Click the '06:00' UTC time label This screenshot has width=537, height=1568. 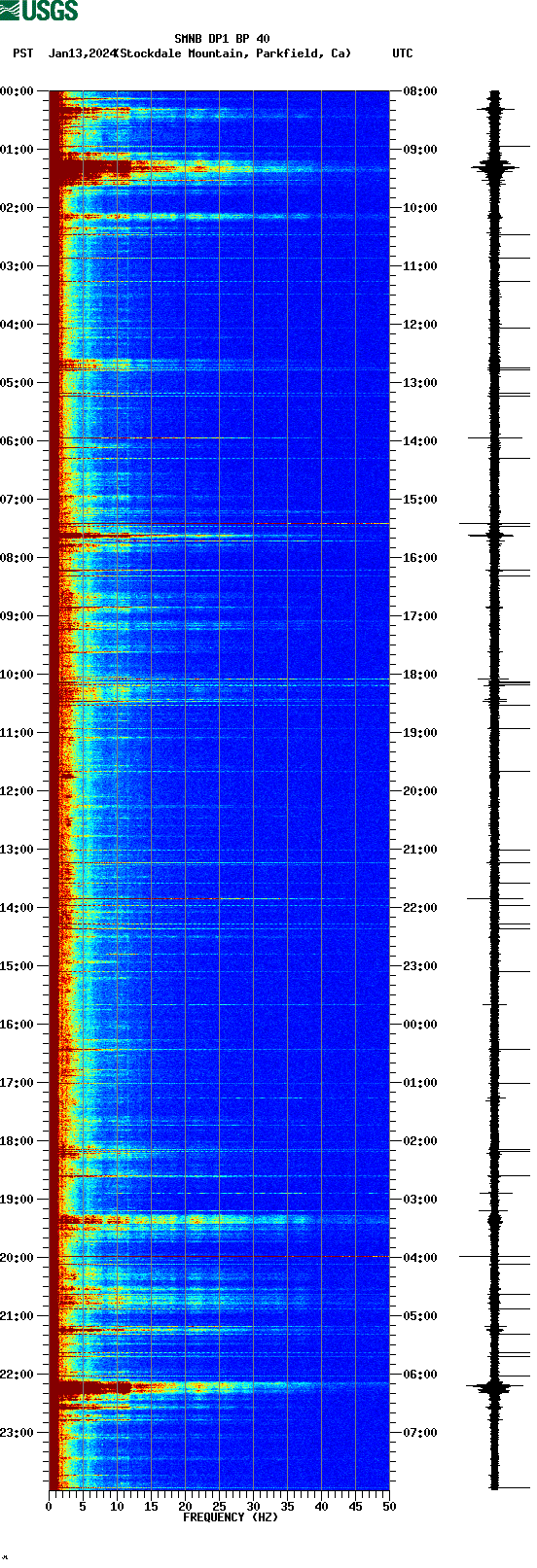[x=420, y=1375]
